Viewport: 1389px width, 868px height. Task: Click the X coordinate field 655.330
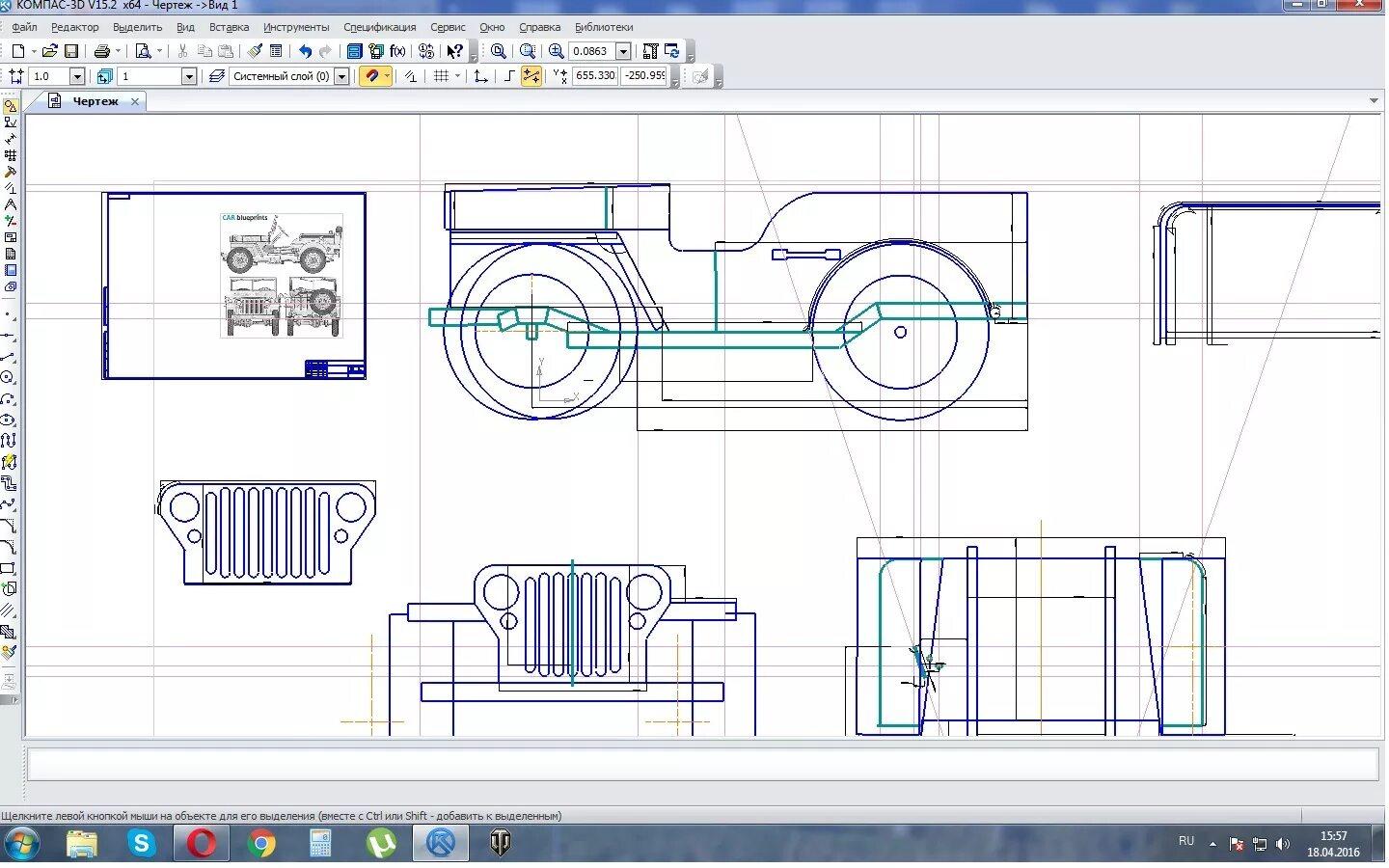pyautogui.click(x=594, y=76)
